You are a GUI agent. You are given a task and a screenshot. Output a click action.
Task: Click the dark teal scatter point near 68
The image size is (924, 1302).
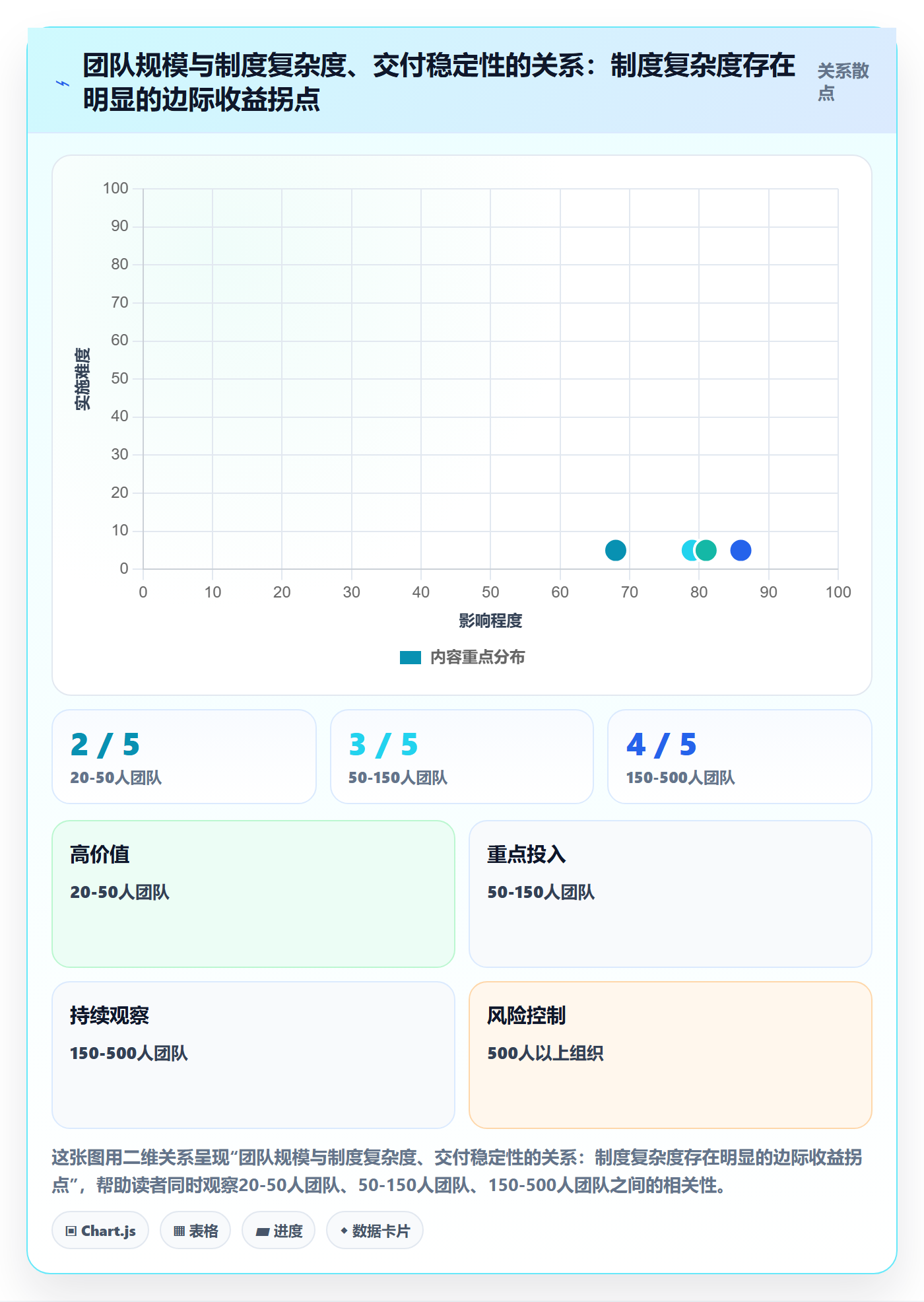pyautogui.click(x=615, y=550)
